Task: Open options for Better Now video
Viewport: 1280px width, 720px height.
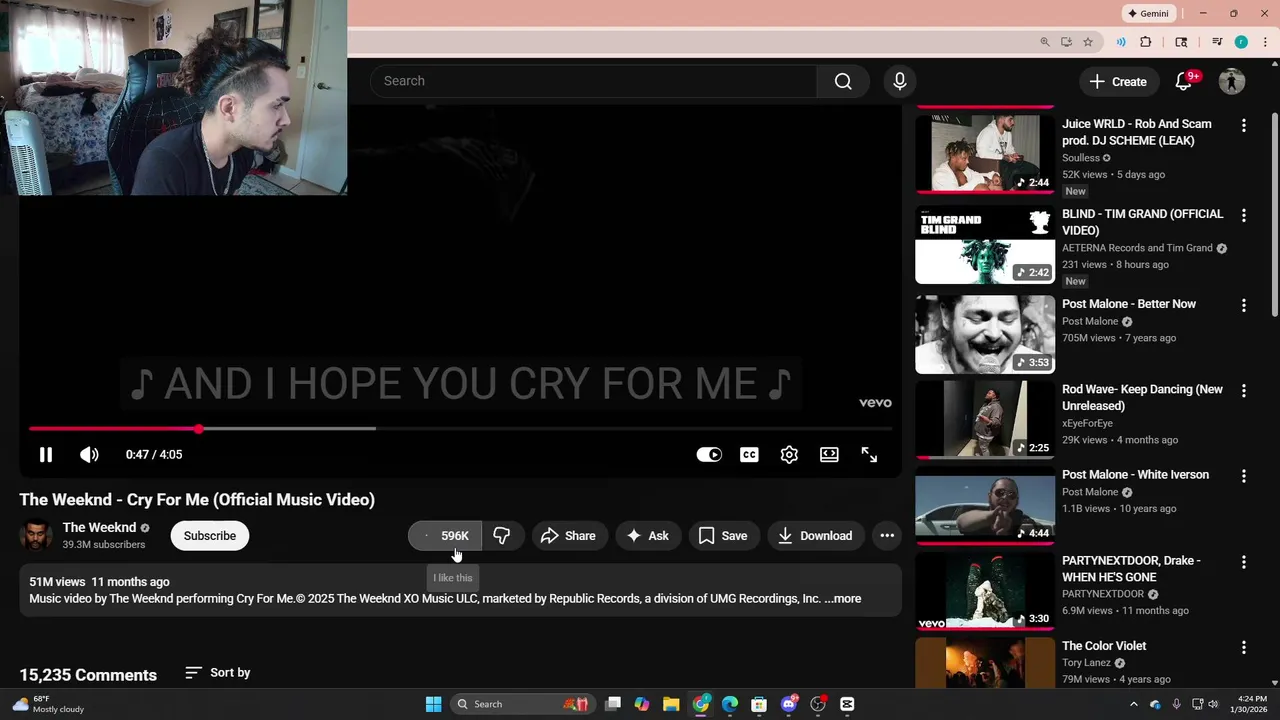Action: point(1244,306)
